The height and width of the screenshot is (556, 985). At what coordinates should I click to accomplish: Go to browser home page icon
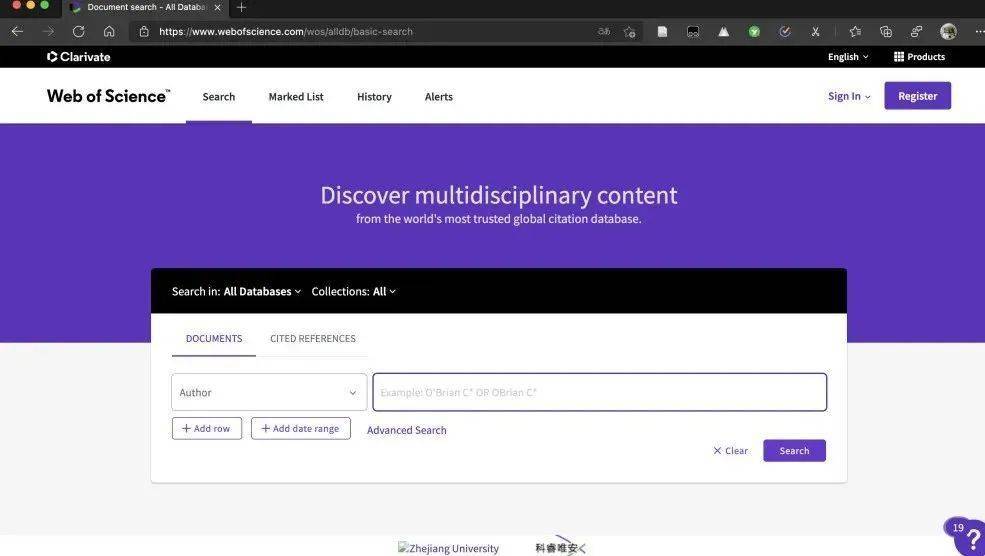[x=109, y=31]
